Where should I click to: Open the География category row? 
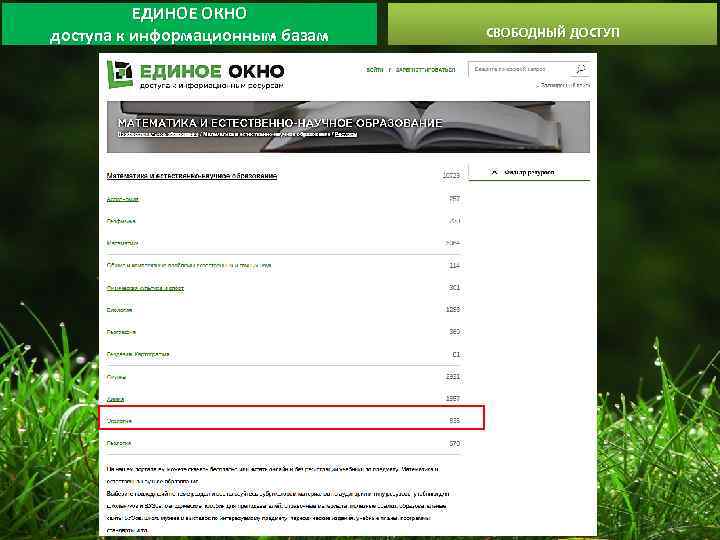point(283,332)
